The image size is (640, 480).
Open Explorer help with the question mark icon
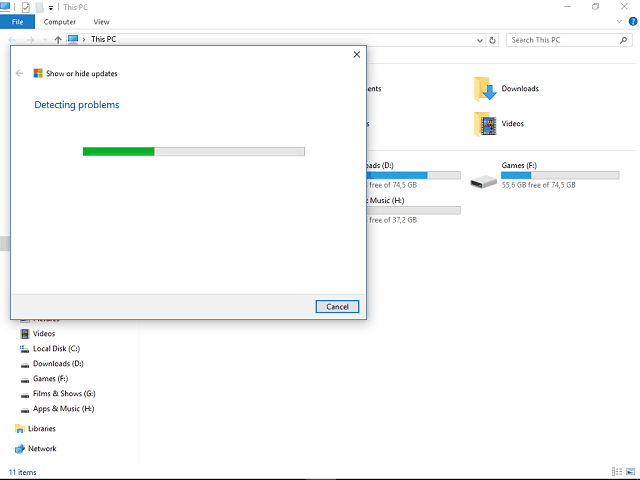(x=633, y=21)
